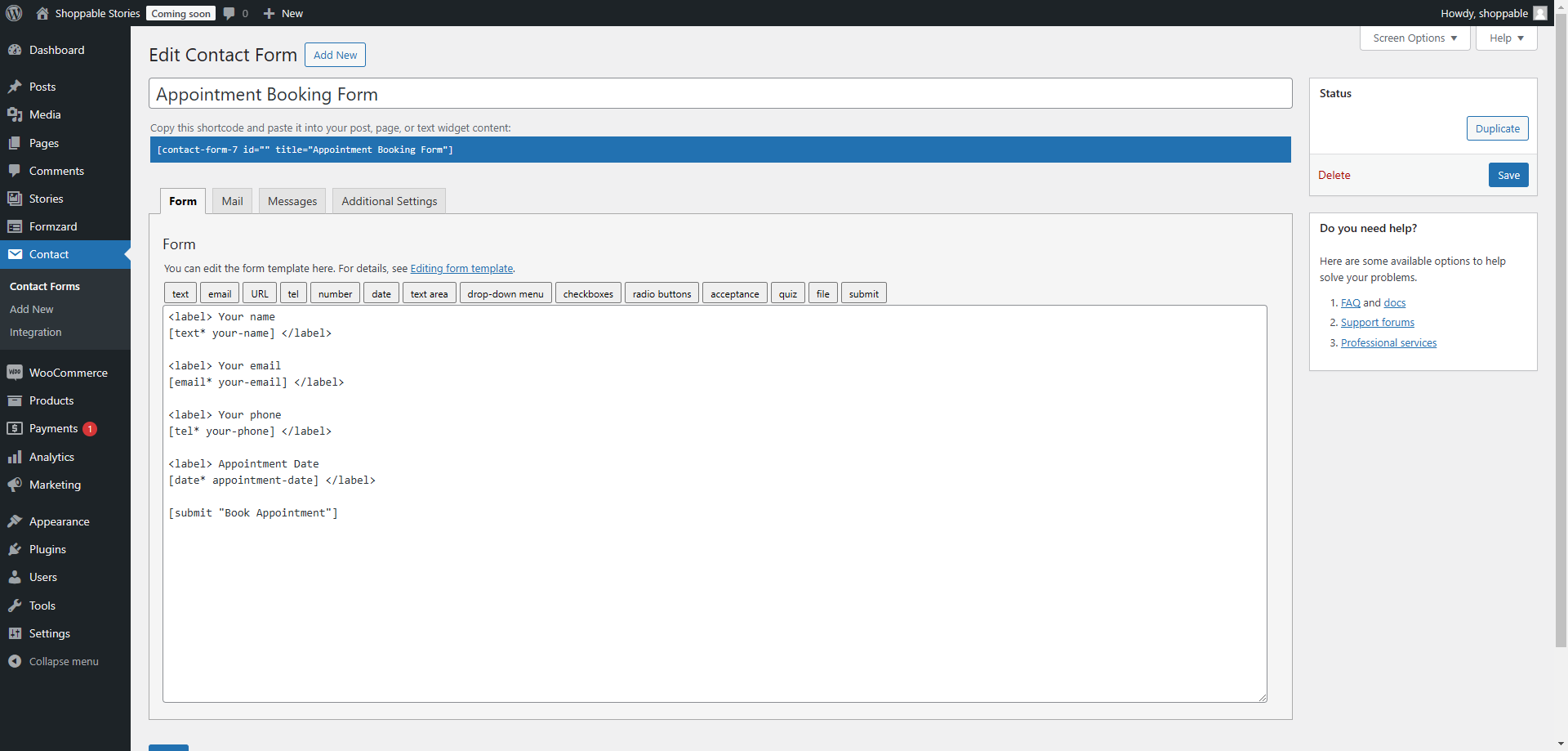The image size is (1568, 751).
Task: Open the FAQ link
Action: 1350,302
